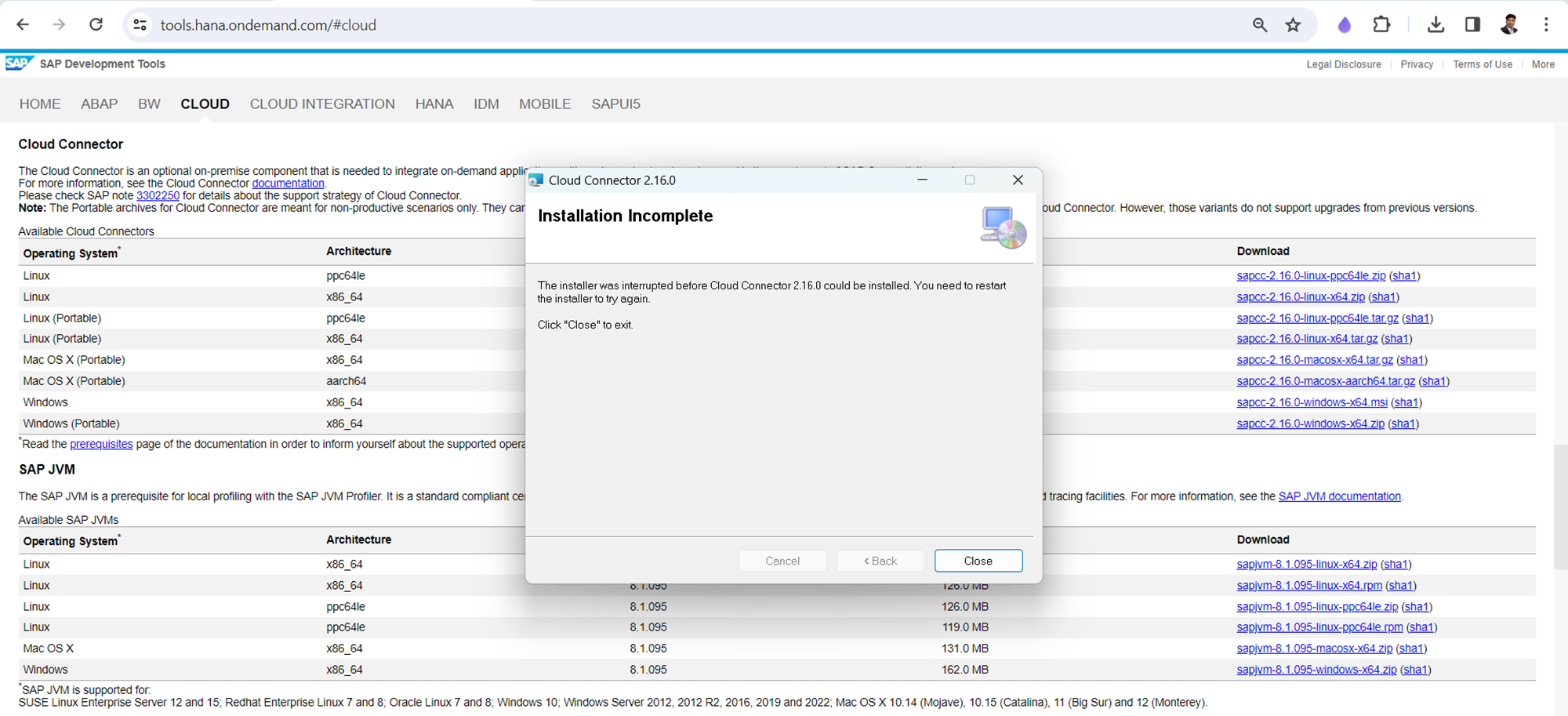Click the browser back arrow icon
The image size is (1568, 716).
click(x=23, y=25)
